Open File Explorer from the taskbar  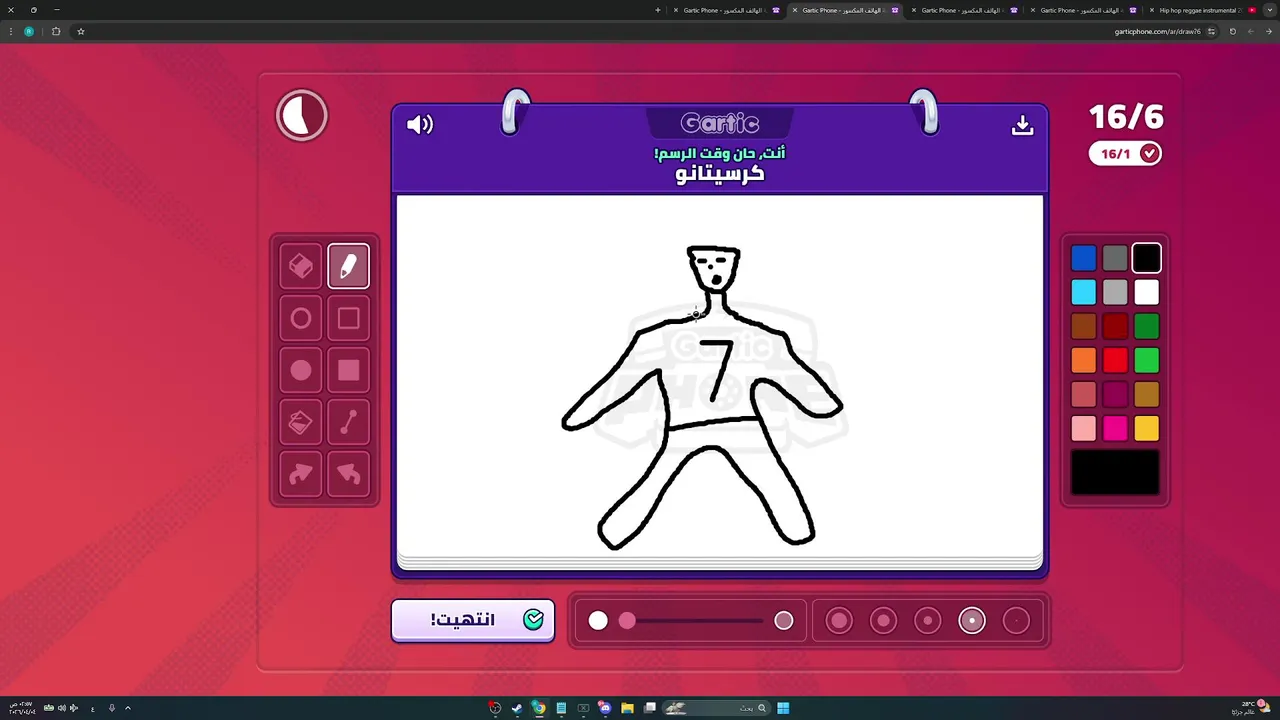(627, 708)
